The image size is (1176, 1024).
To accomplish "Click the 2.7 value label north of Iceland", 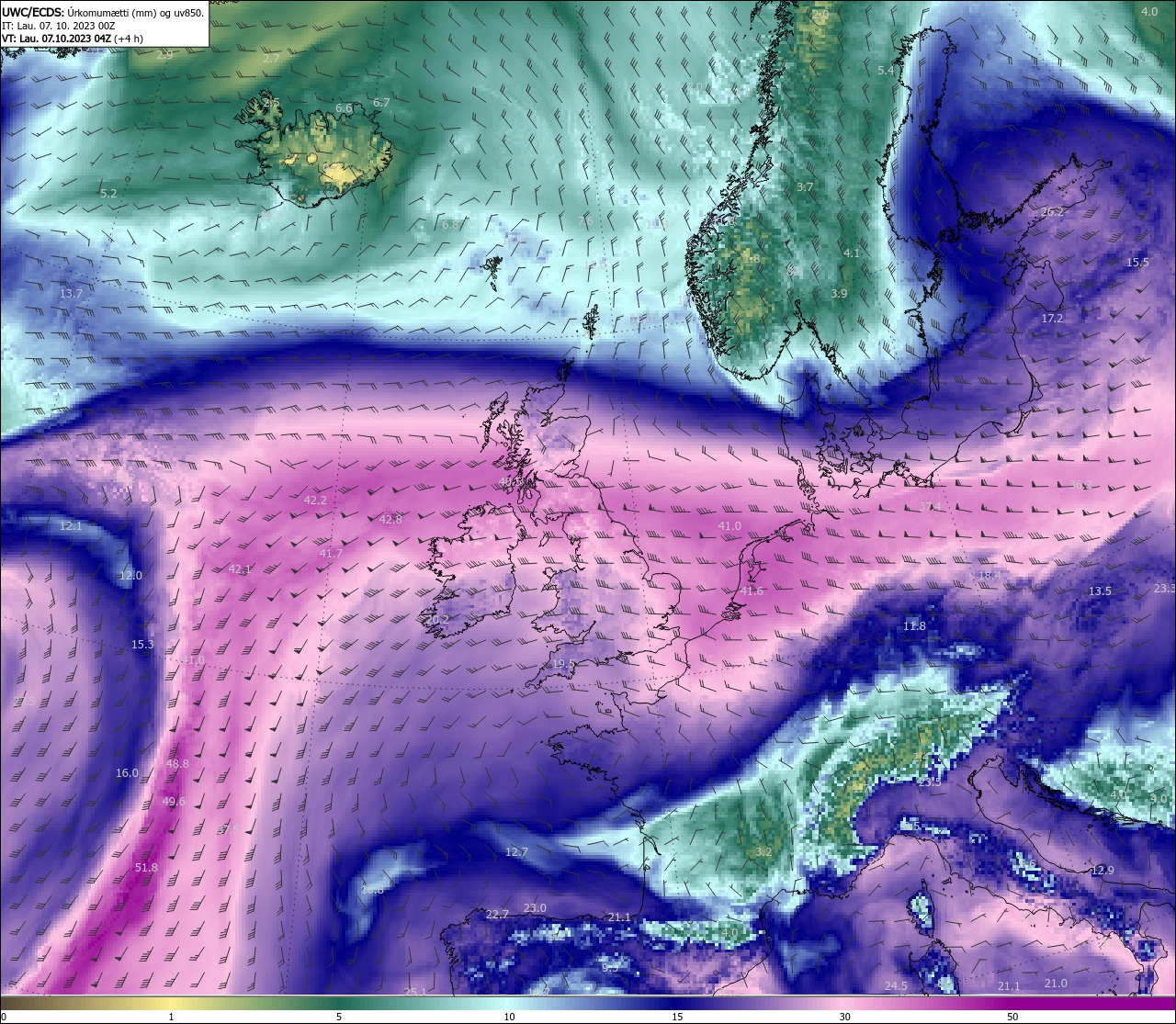I will pos(271,58).
